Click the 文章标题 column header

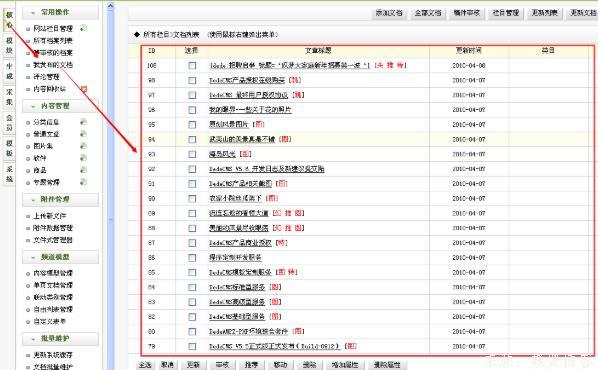pyautogui.click(x=318, y=51)
